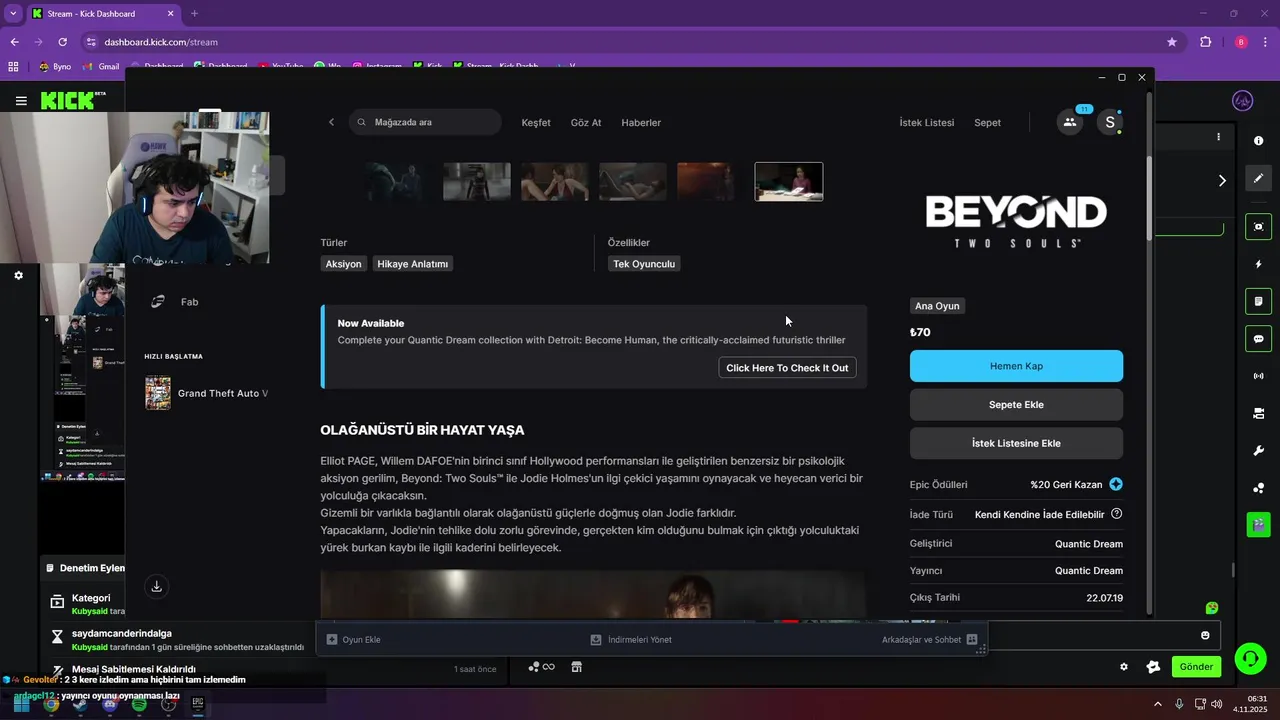Click Hikaye Anlatımı genre tag
The image size is (1280, 720).
point(413,264)
